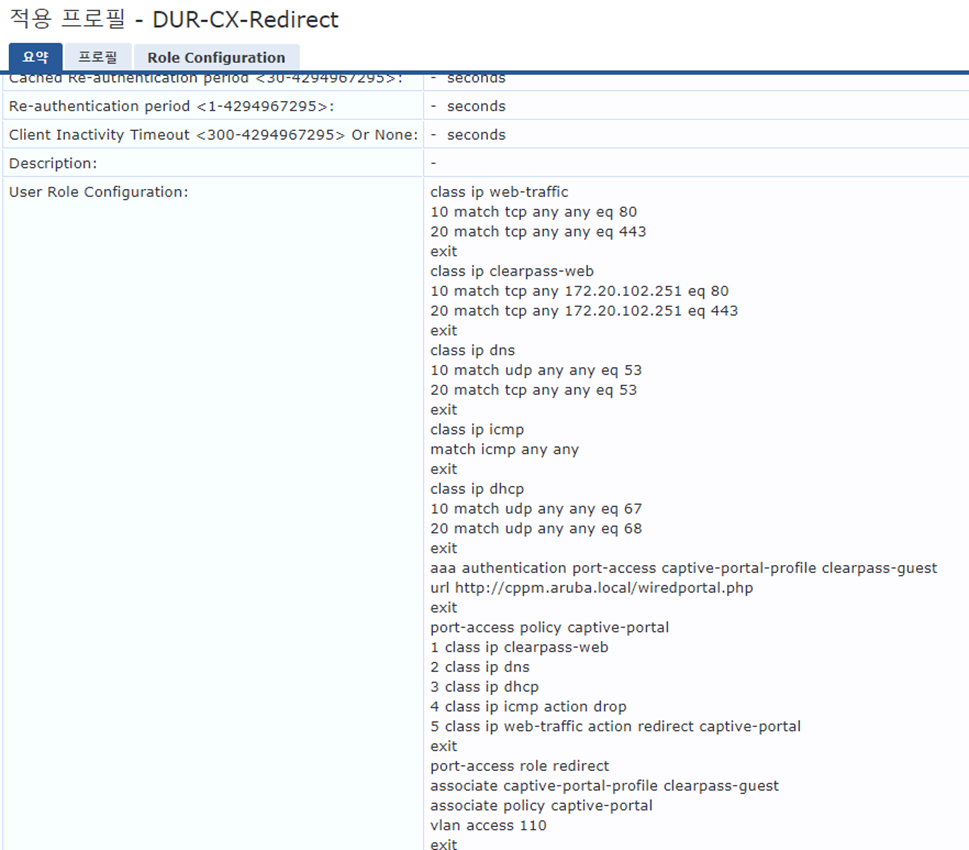The width and height of the screenshot is (969, 850).
Task: Click the 'class ip web-traffic' line
Action: point(499,192)
